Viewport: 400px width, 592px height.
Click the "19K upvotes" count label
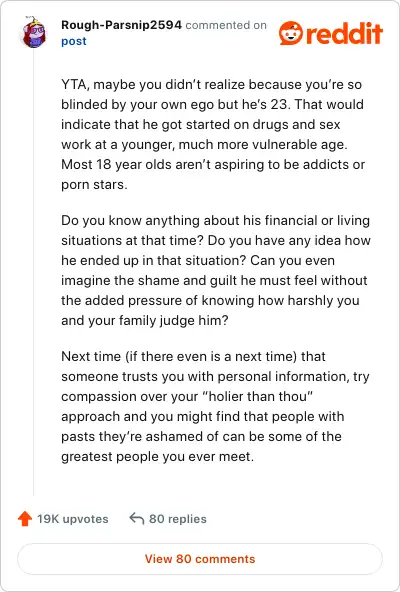tap(73, 519)
